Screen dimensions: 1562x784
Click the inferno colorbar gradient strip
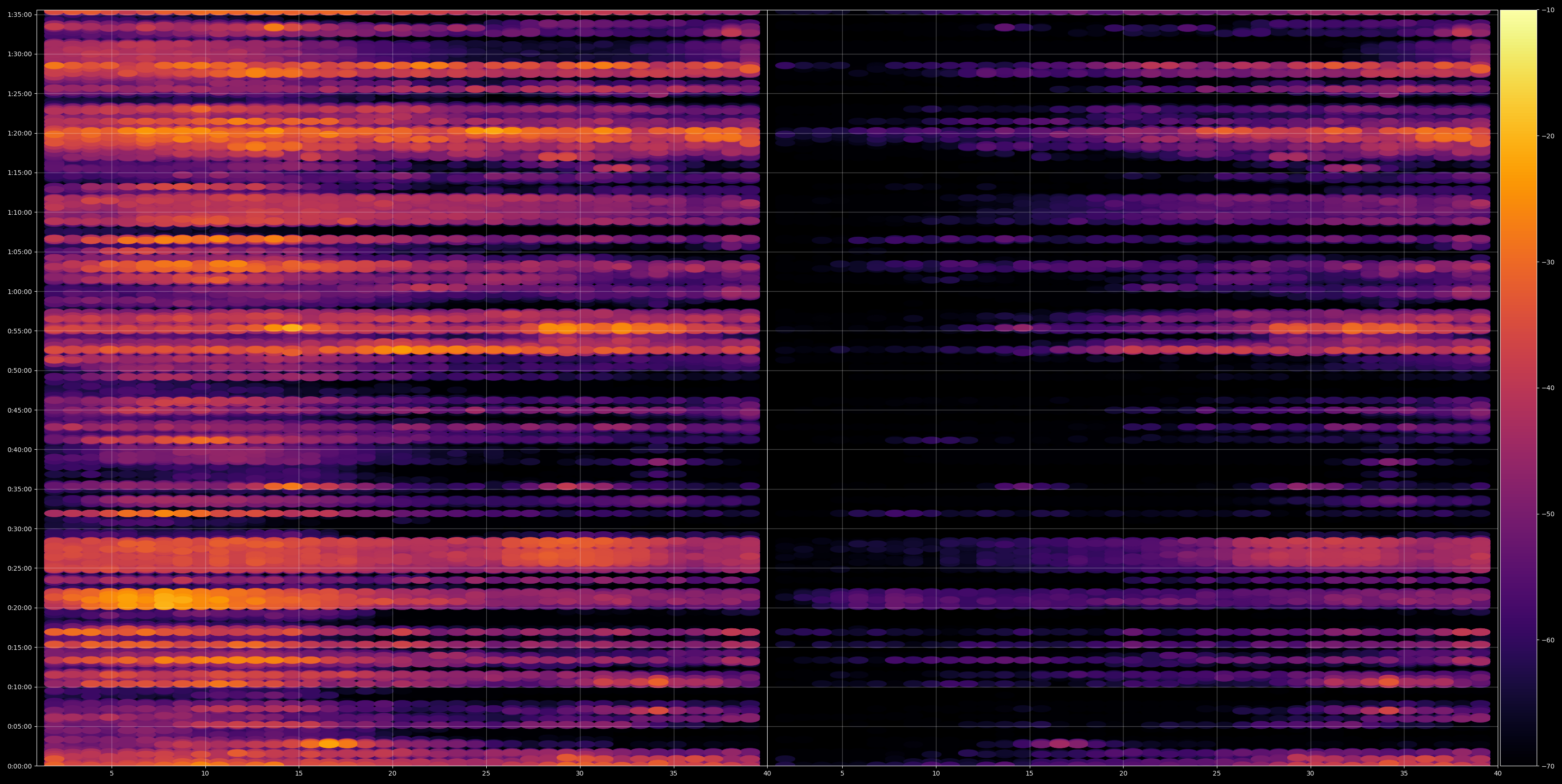click(1518, 388)
